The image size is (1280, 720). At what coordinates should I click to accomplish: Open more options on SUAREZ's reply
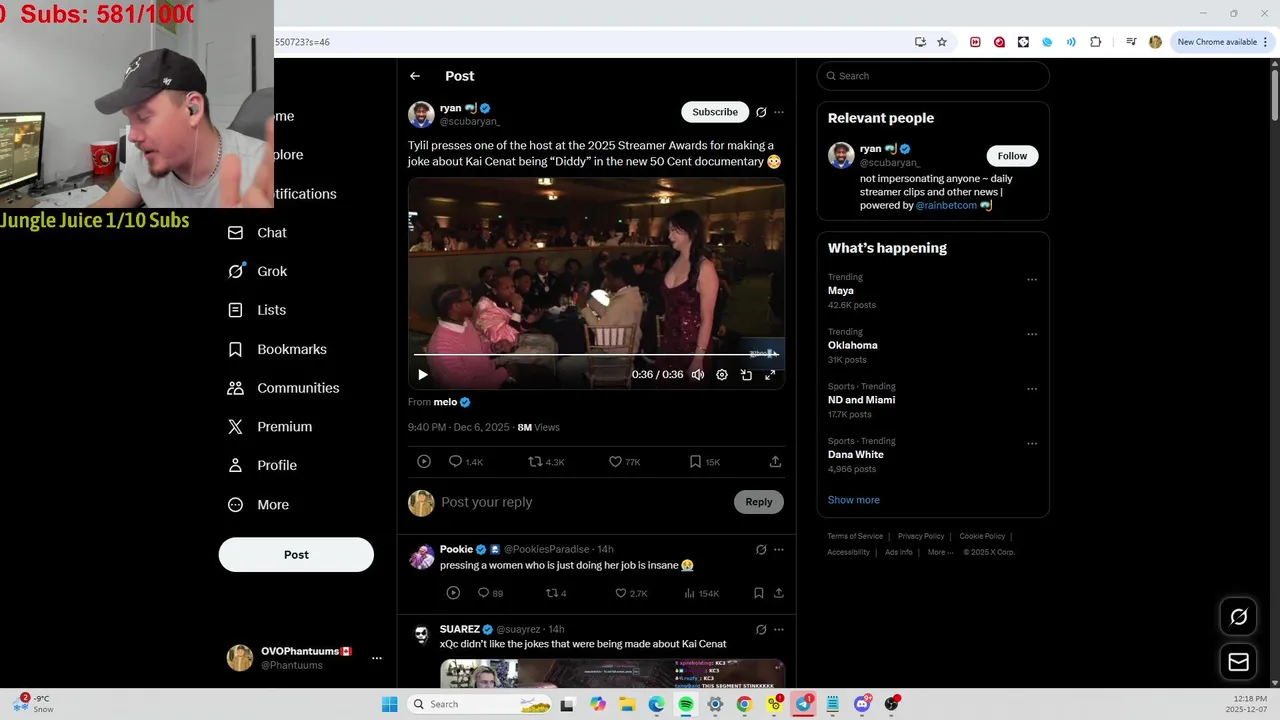tap(779, 630)
